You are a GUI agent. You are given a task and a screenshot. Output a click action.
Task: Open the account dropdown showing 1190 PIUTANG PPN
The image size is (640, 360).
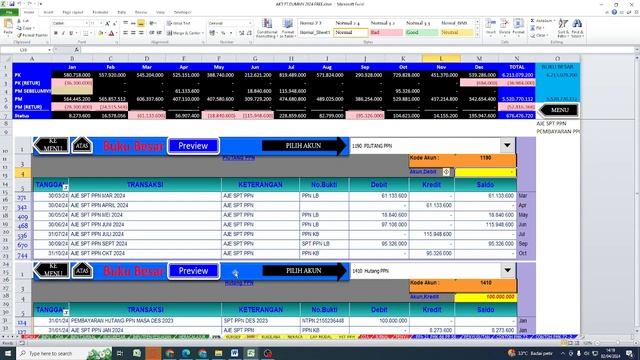point(507,146)
